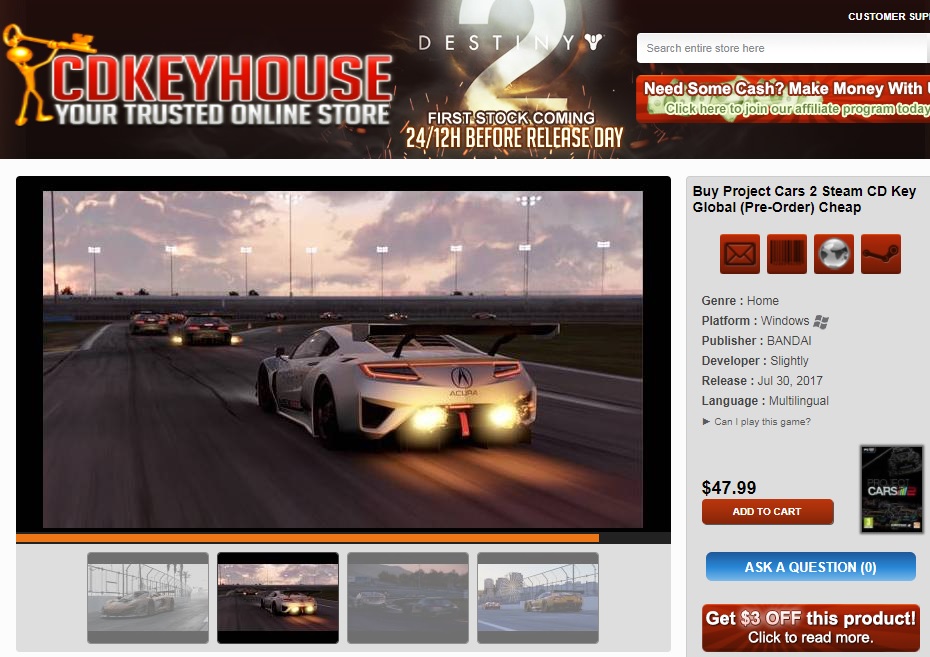The image size is (930, 657).
Task: Click the CDKeyHouse logo
Action: [198, 77]
